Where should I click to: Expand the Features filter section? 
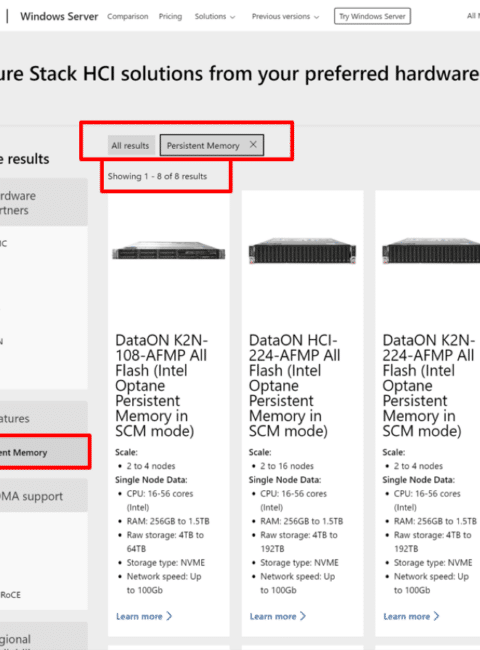point(44,418)
